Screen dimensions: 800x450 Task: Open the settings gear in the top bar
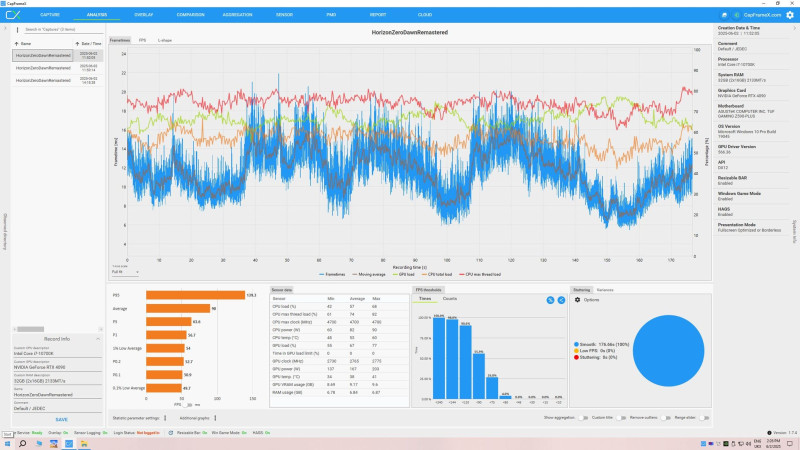[790, 15]
